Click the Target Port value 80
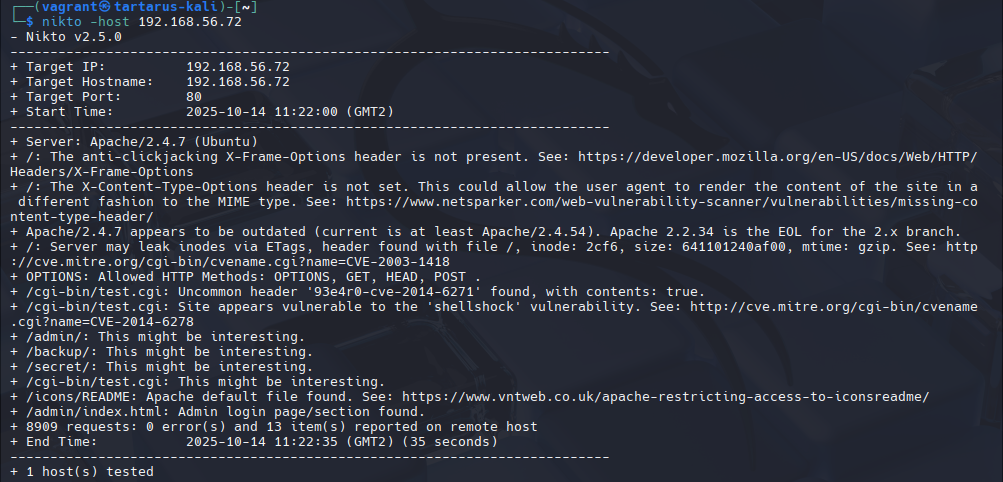The image size is (1003, 482). click(194, 97)
